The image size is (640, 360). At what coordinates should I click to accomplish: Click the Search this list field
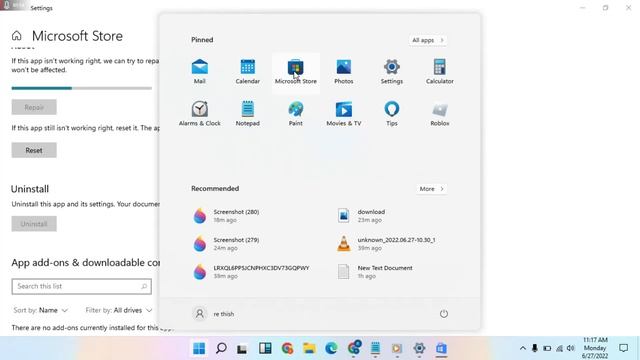(82, 287)
